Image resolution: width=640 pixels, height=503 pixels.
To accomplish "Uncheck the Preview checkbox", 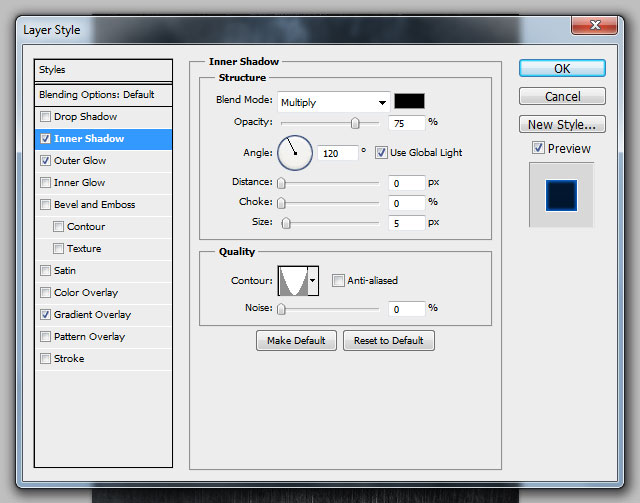I will [538, 148].
